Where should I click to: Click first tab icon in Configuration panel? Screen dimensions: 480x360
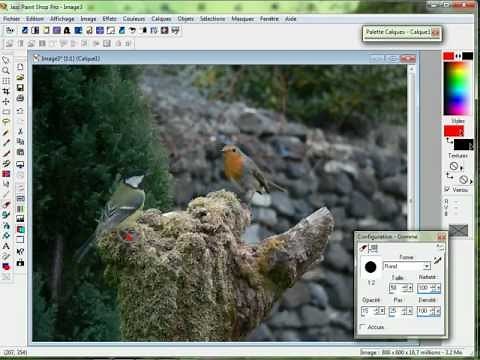[364, 248]
